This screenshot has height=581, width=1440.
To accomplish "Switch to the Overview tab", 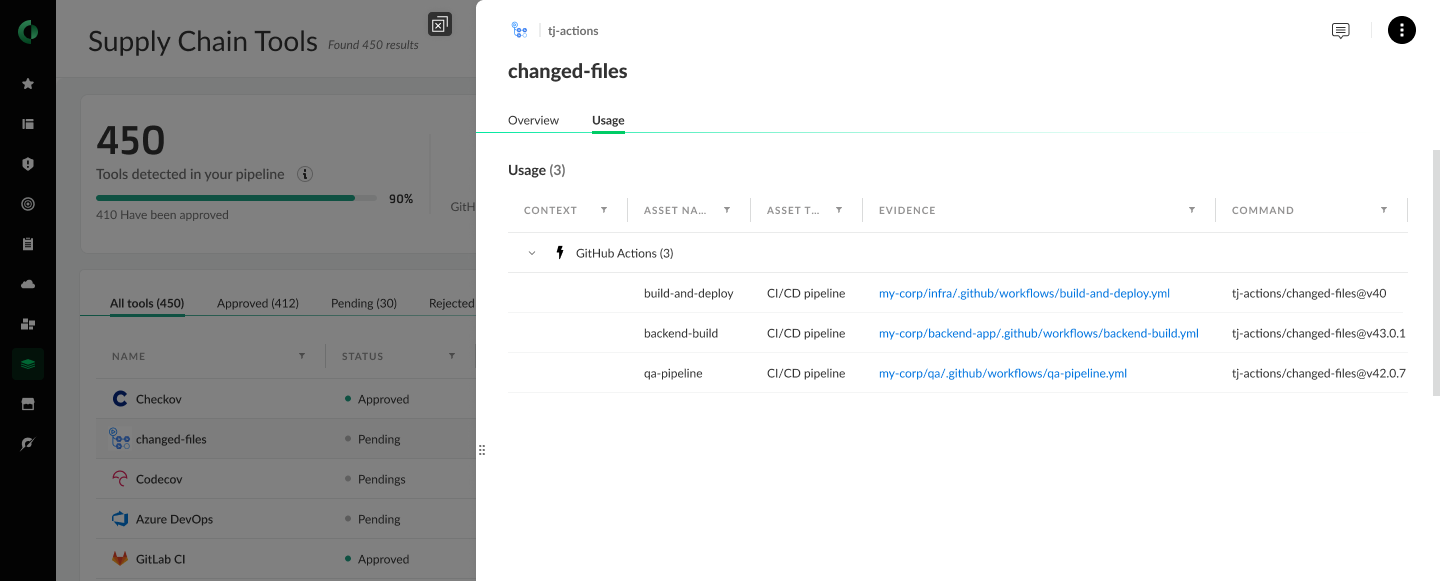I will pos(533,120).
